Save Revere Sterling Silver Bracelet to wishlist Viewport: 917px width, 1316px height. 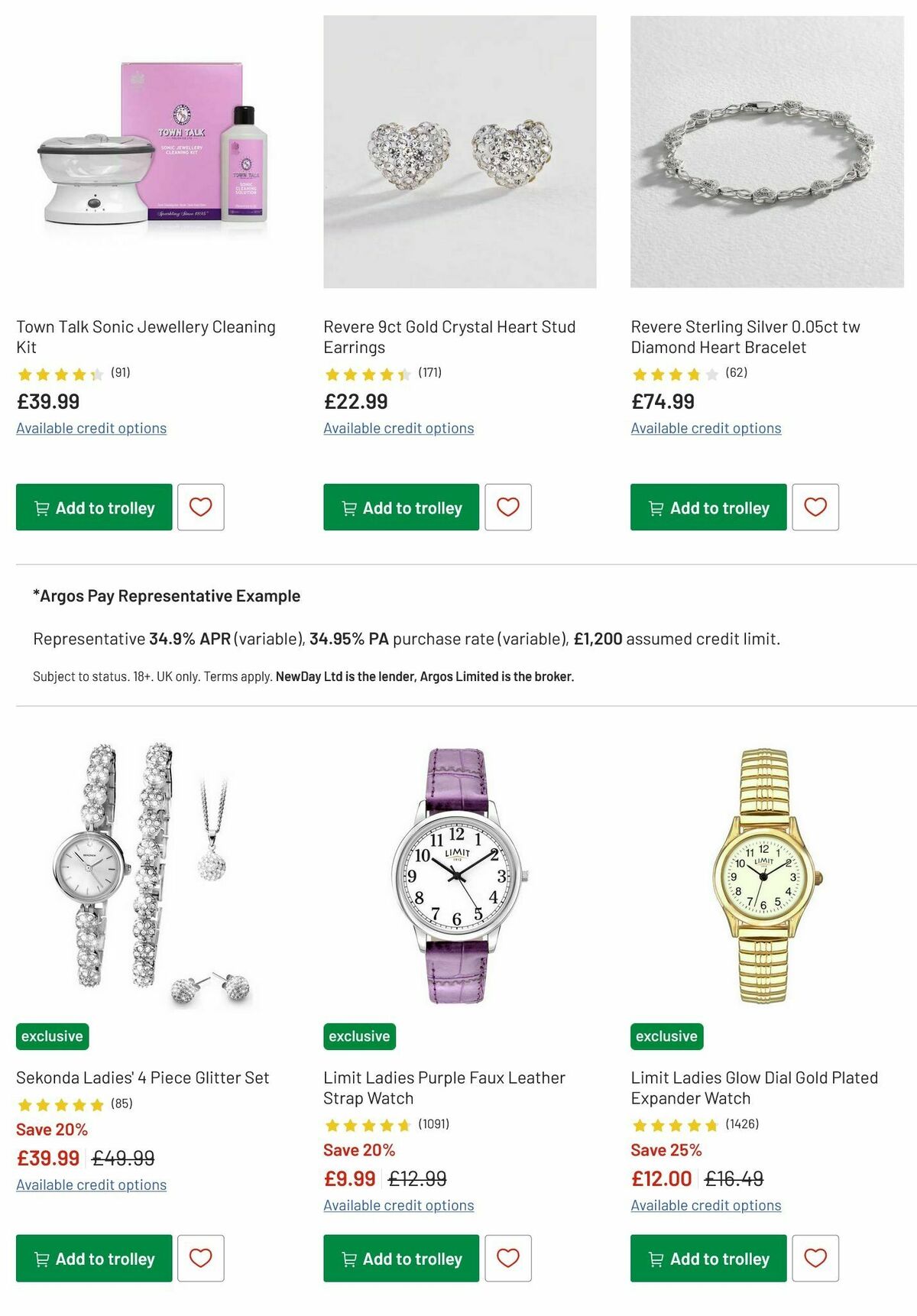815,507
